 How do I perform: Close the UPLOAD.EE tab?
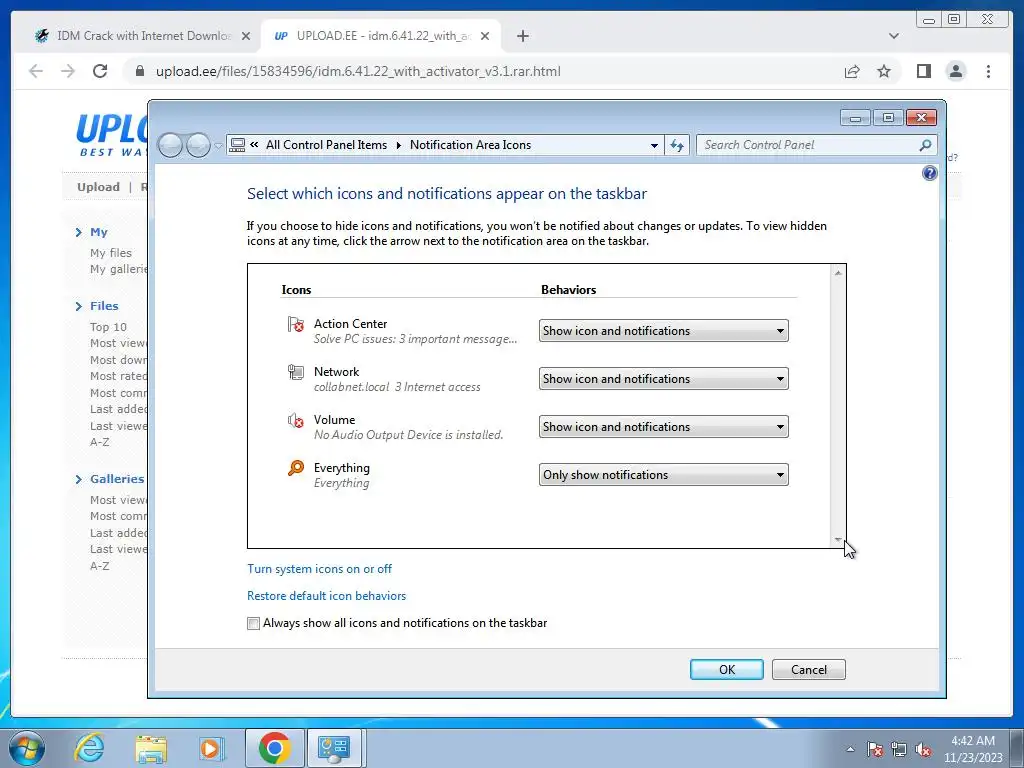pos(485,37)
